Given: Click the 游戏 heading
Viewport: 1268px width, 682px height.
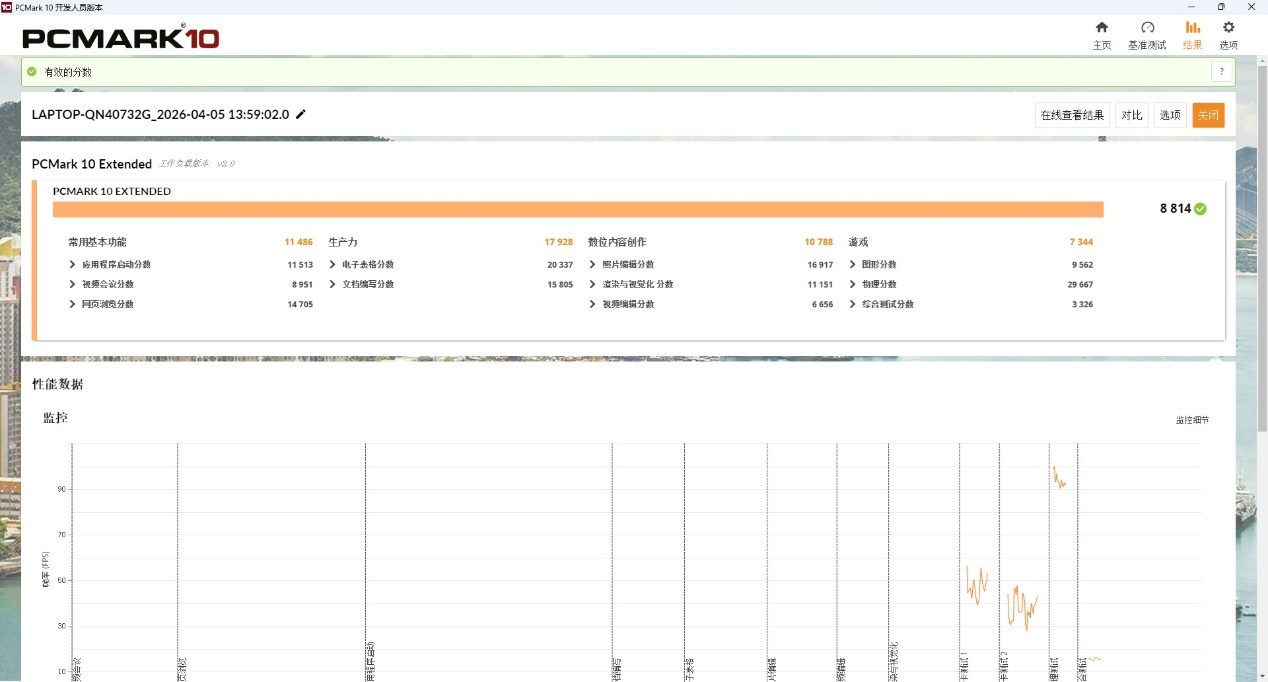Looking at the screenshot, I should (858, 242).
